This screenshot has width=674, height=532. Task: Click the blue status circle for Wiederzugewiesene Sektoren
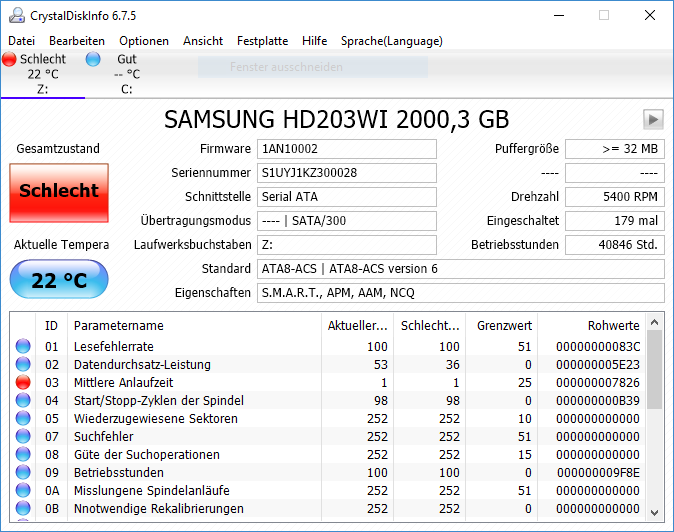[x=23, y=418]
